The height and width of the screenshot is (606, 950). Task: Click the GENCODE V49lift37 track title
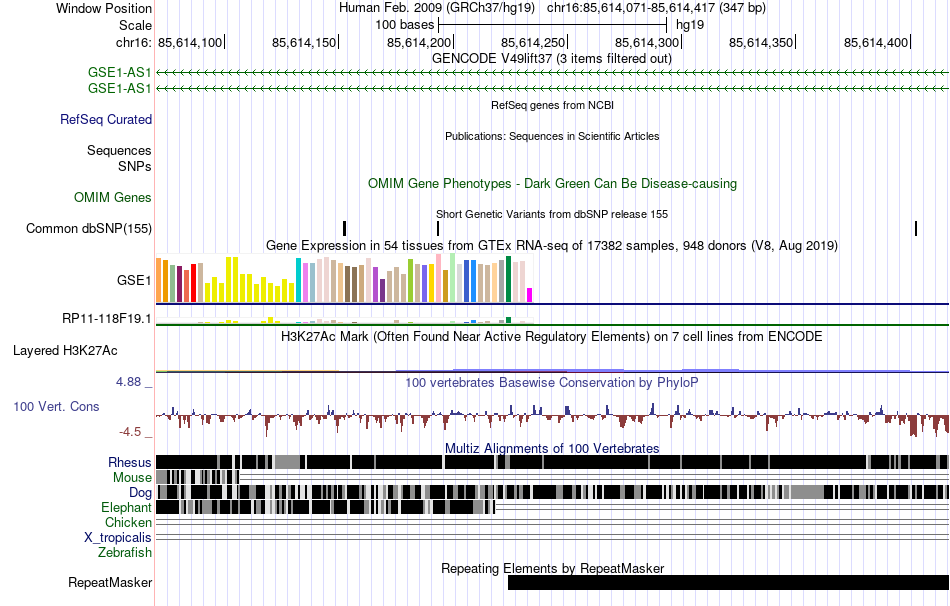click(x=551, y=59)
